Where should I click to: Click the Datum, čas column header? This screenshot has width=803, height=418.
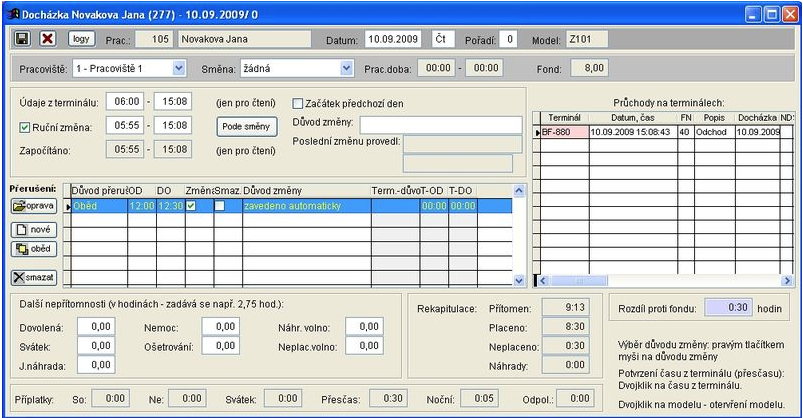[633, 118]
